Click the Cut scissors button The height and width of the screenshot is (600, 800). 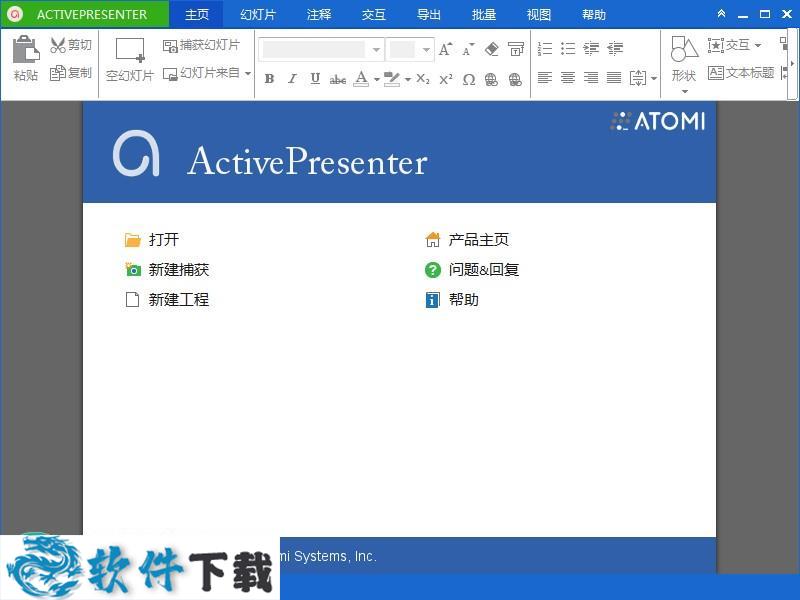pyautogui.click(x=71, y=45)
